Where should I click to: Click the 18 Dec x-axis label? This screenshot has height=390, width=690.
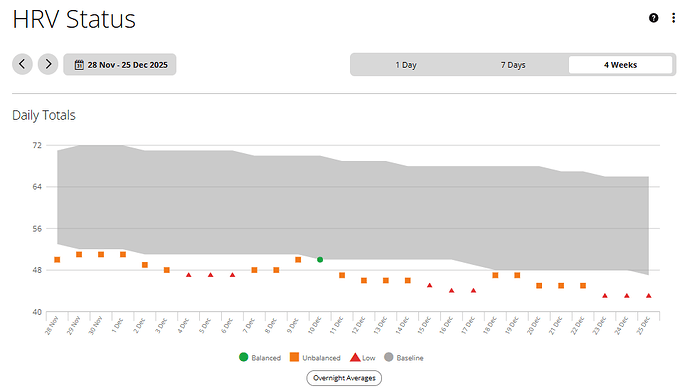(x=489, y=326)
